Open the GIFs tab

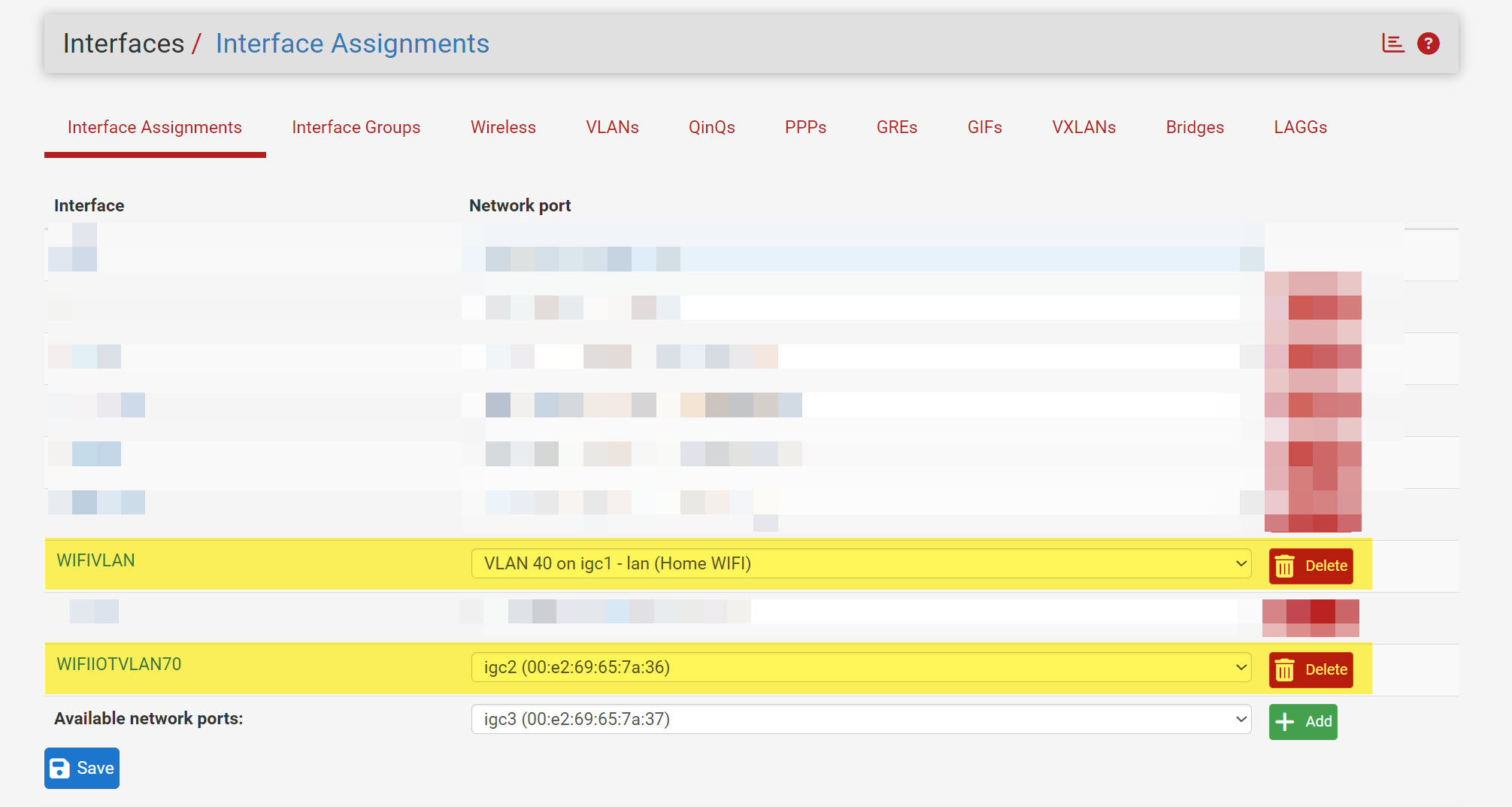click(x=984, y=127)
